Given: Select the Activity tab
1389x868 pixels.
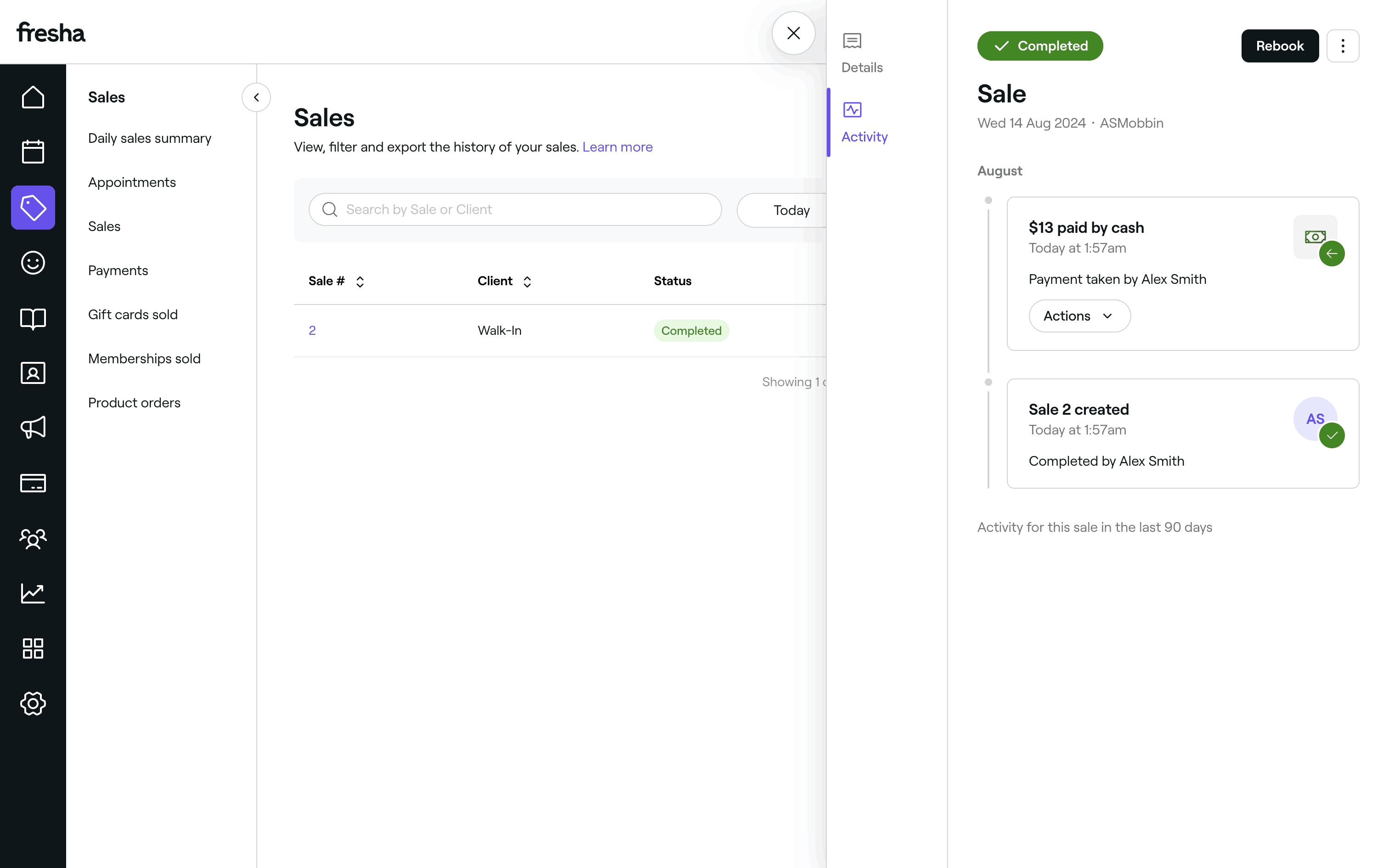Looking at the screenshot, I should [x=864, y=122].
